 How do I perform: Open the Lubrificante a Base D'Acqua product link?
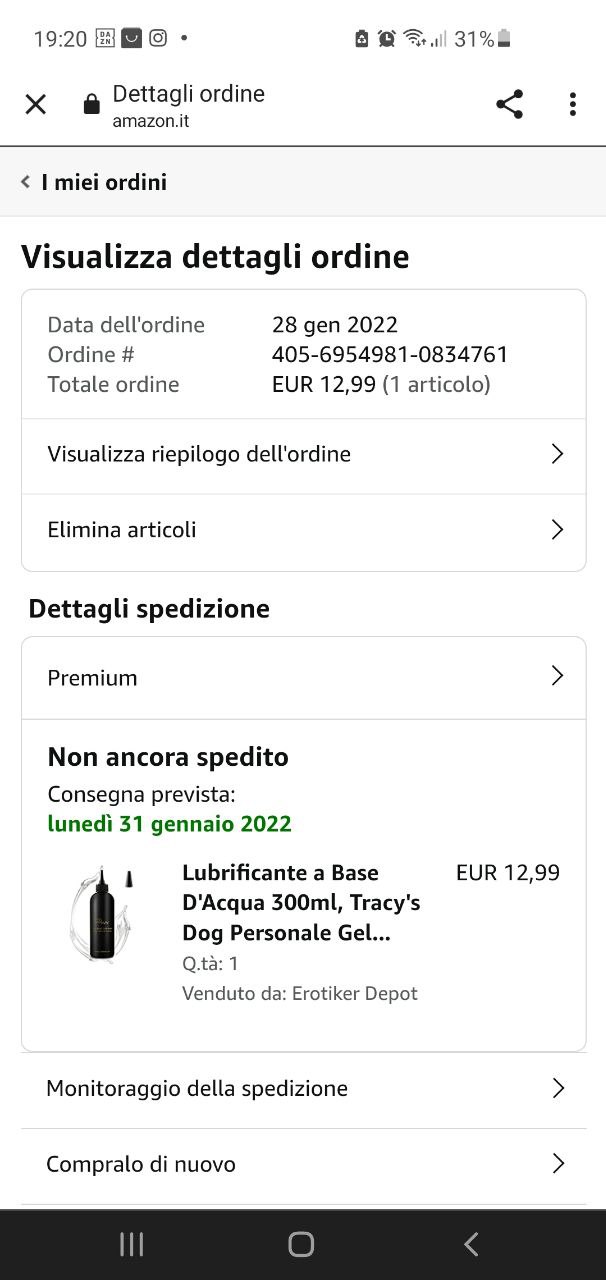pyautogui.click(x=300, y=903)
